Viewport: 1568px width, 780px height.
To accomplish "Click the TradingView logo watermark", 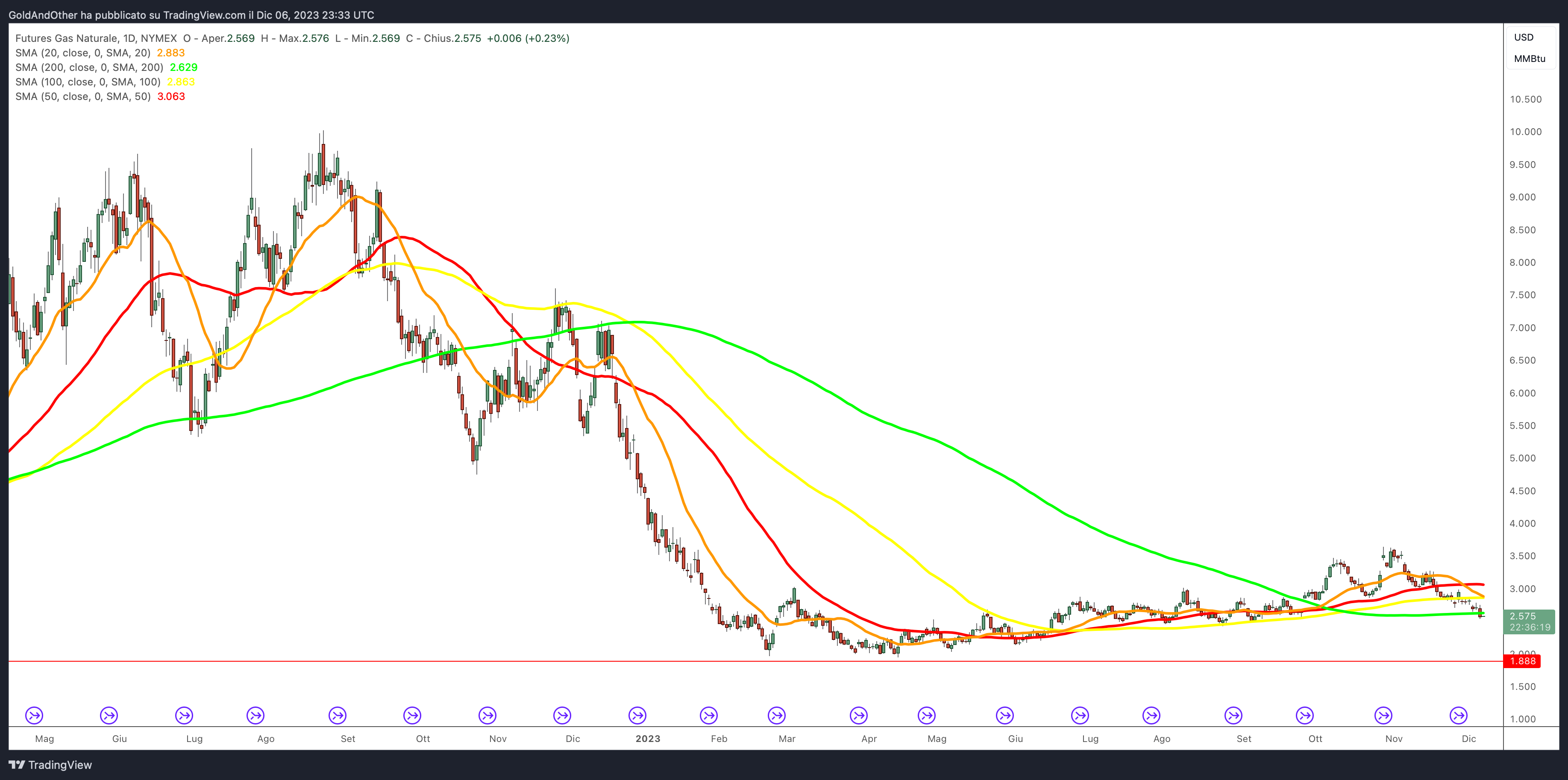I will 52,765.
